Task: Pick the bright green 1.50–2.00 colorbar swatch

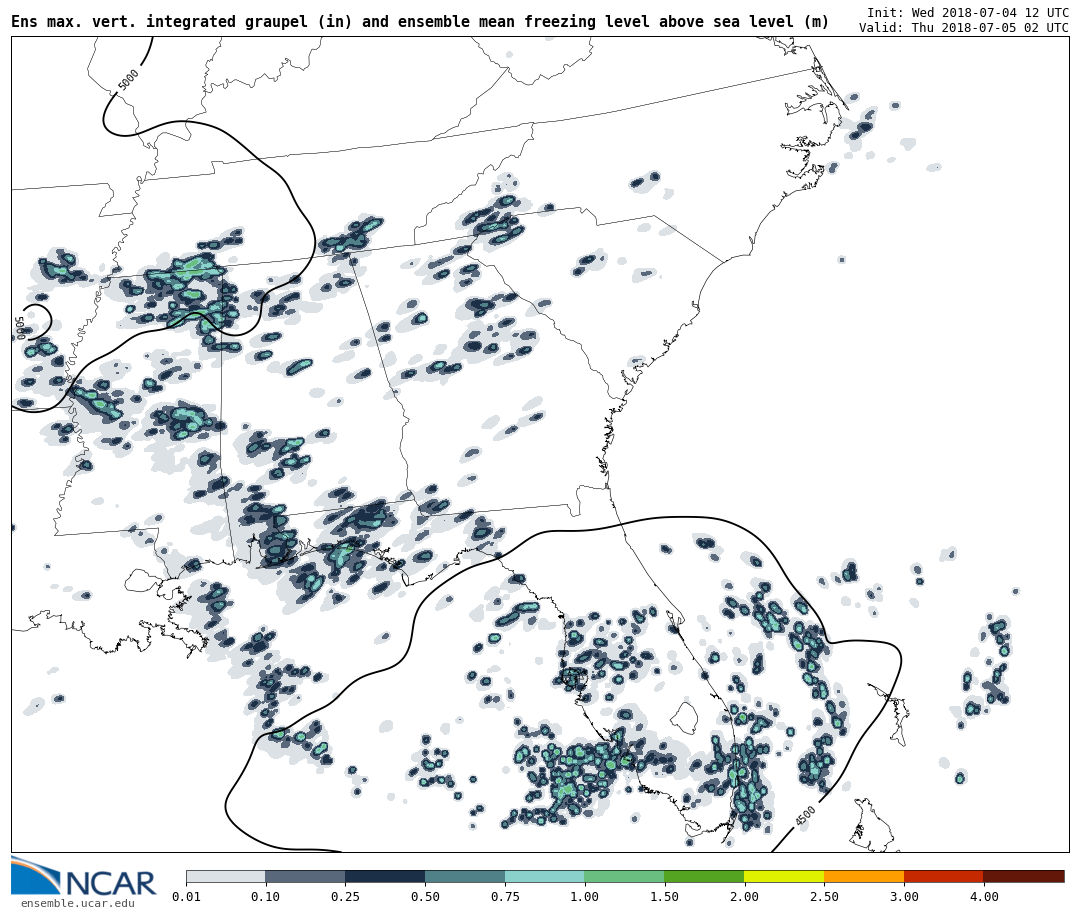Action: pyautogui.click(x=704, y=876)
